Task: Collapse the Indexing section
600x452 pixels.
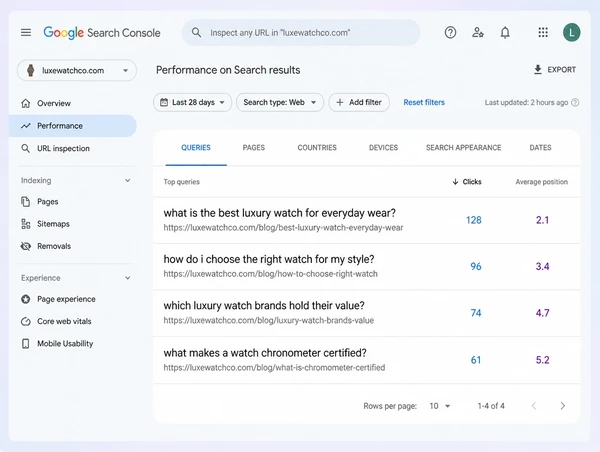Action: pos(128,180)
